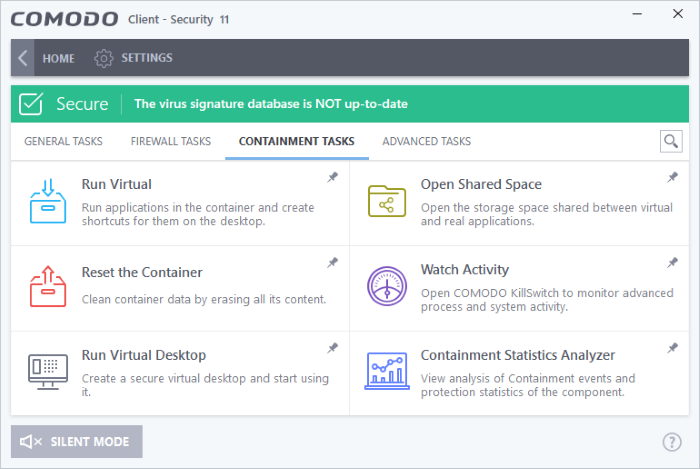Pin the Run Virtual task
Viewport: 700px width, 469px height.
(x=333, y=177)
